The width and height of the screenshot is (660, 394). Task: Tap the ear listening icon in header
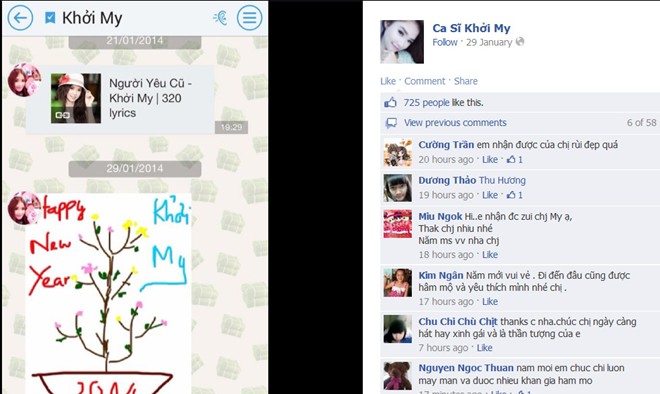(x=220, y=18)
